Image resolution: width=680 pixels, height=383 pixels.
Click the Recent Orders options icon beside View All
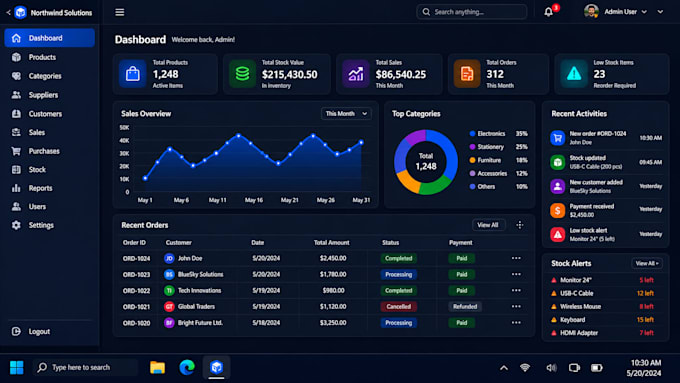tap(520, 225)
